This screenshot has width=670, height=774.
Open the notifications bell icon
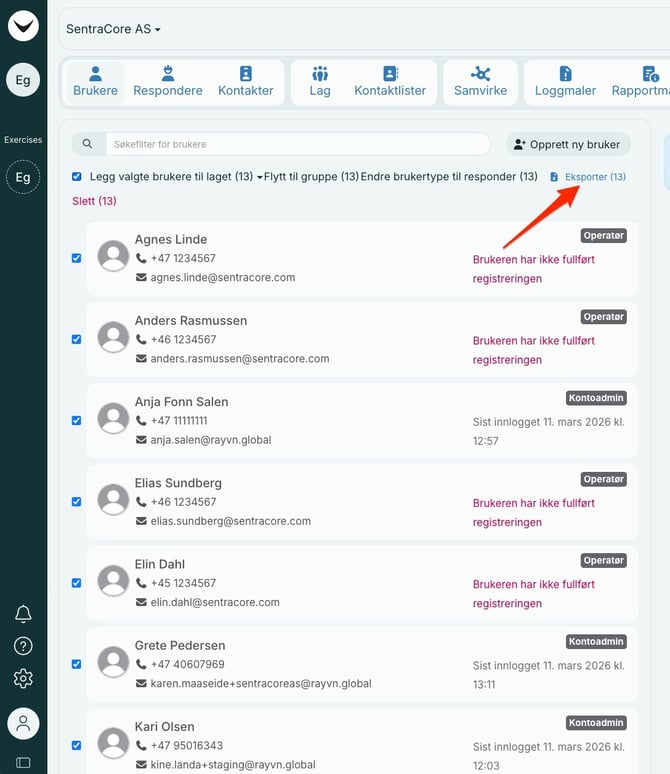pyautogui.click(x=23, y=614)
